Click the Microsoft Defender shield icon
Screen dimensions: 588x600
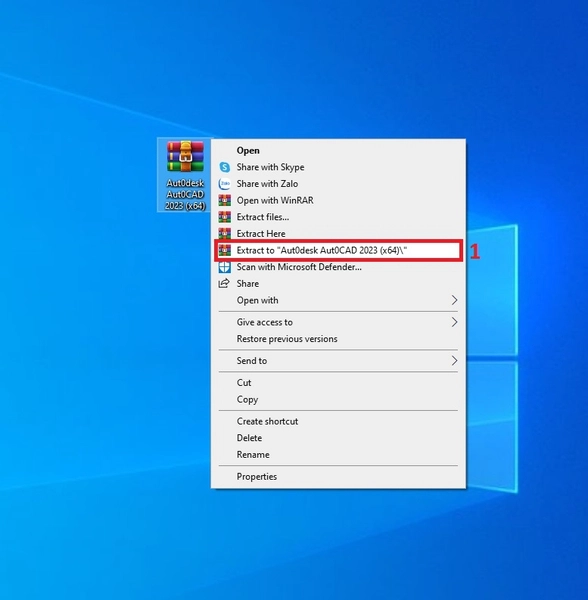(x=225, y=267)
